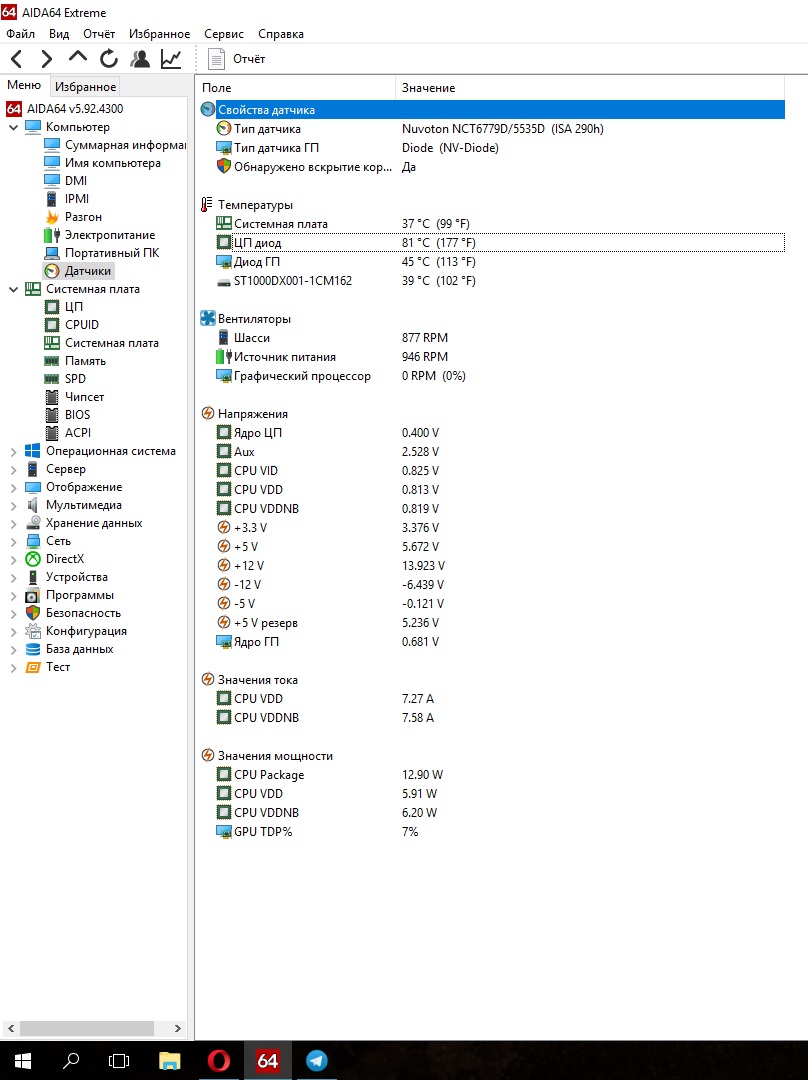808x1080 pixels.
Task: Click the right scroll arrow of sidebar scrollbar
Action: [178, 1028]
